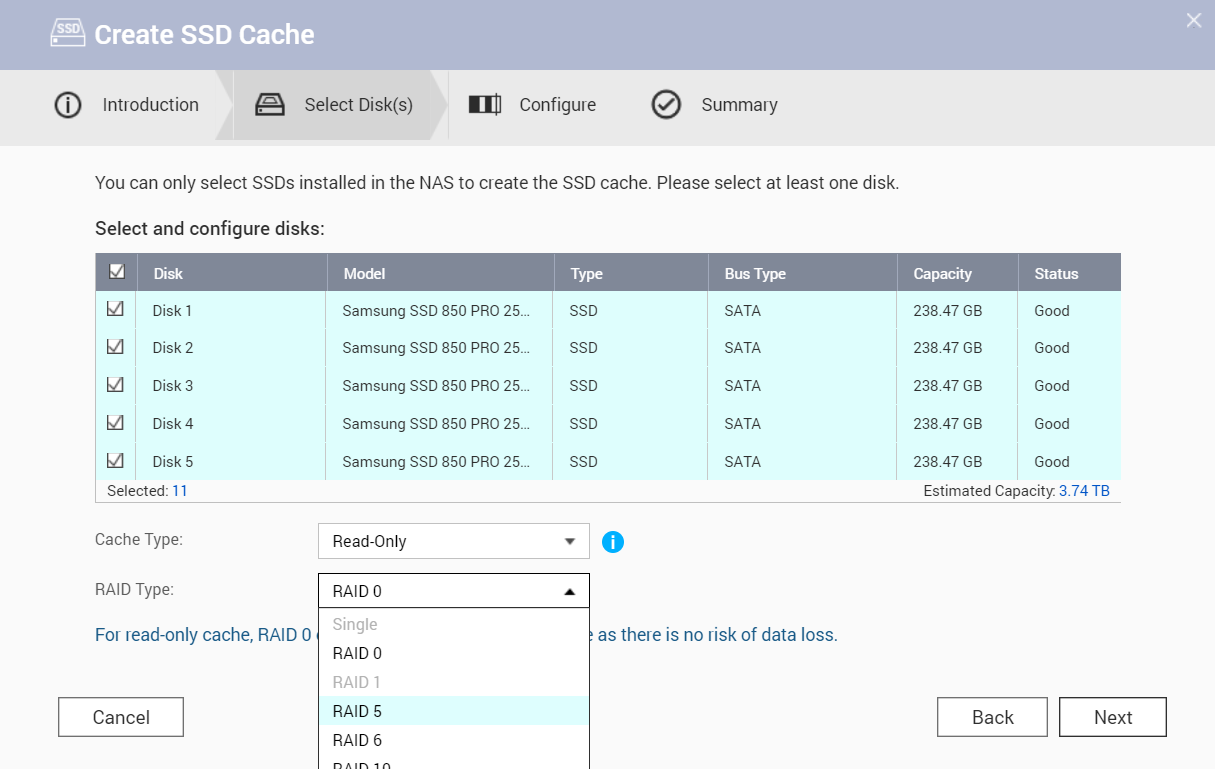1215x769 pixels.
Task: Click the Summary checkmark icon
Action: click(666, 105)
